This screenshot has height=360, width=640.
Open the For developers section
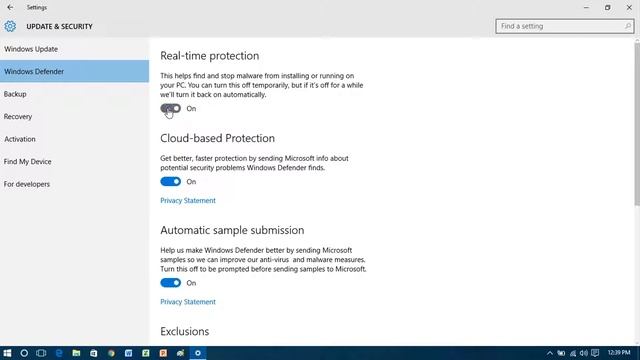click(74, 184)
